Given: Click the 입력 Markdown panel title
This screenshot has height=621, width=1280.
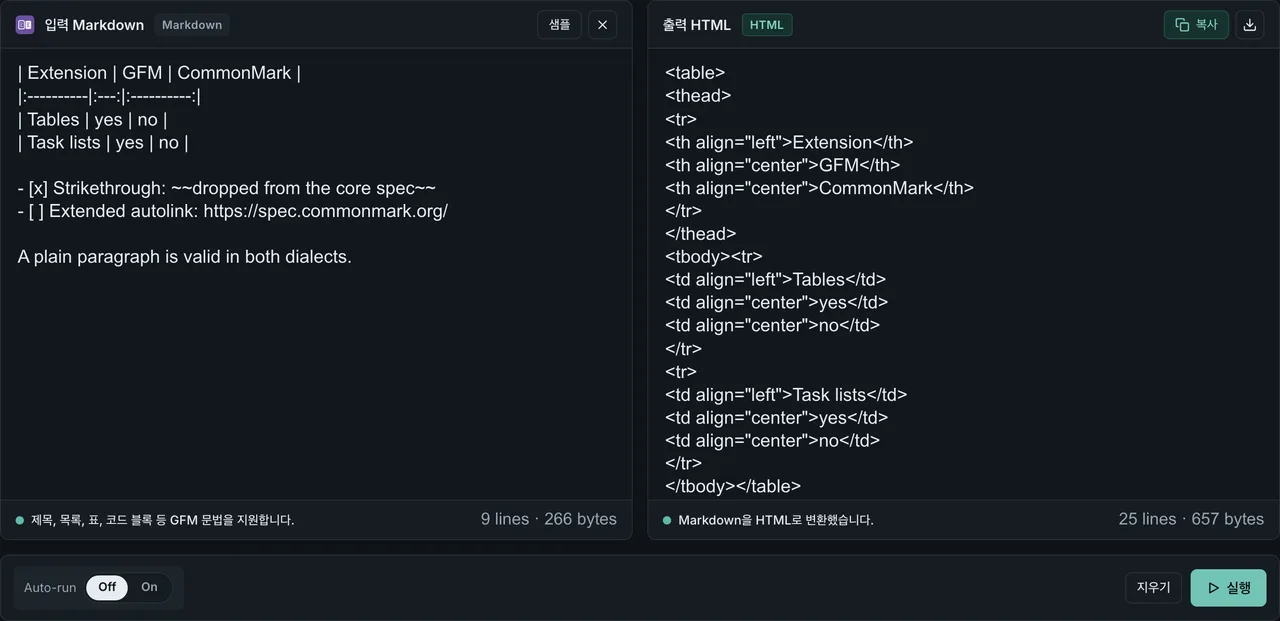Looking at the screenshot, I should pyautogui.click(x=94, y=25).
